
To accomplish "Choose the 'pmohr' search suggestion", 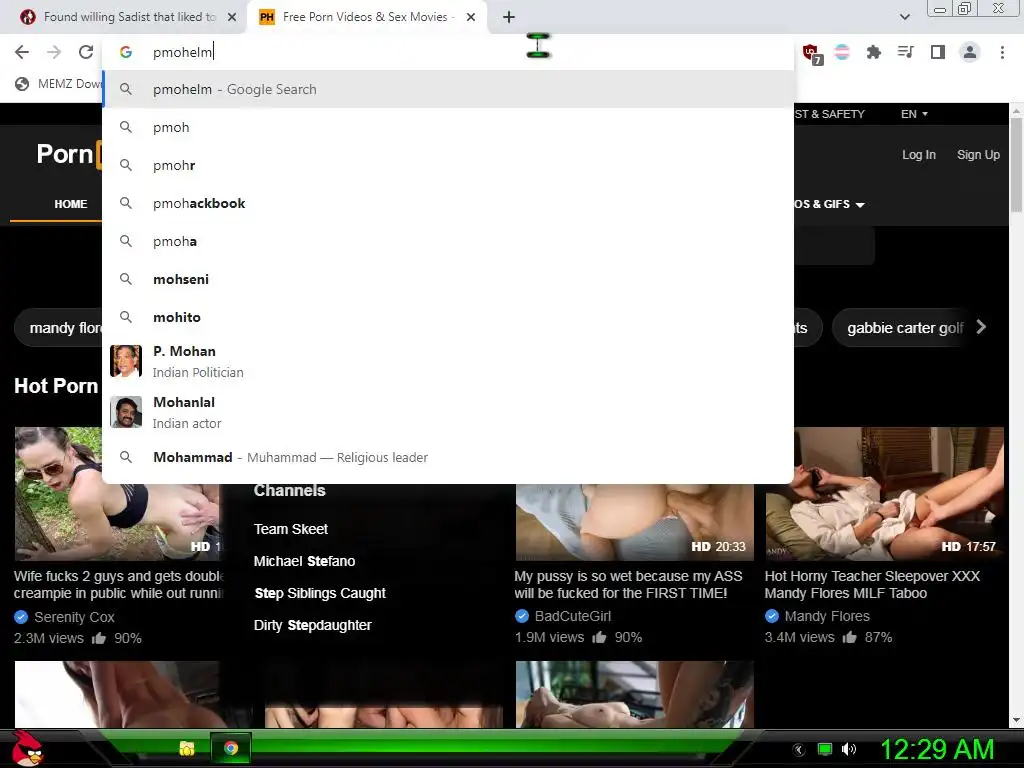I will [448, 165].
